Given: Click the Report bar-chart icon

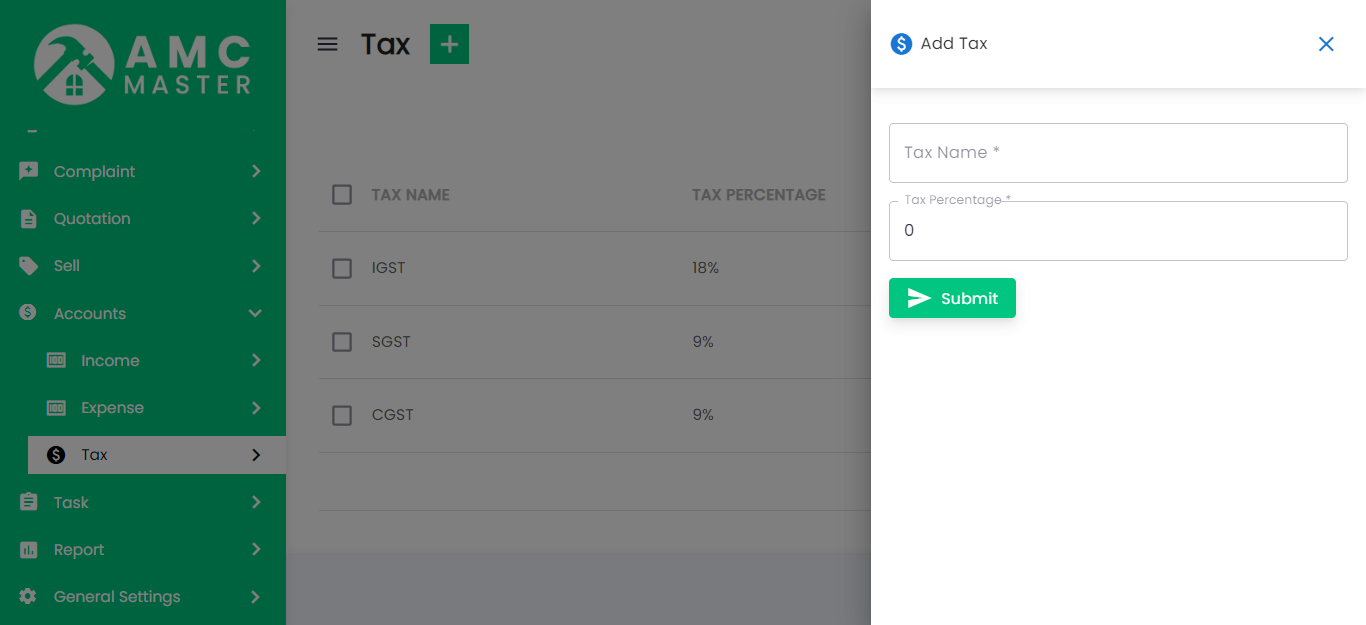Looking at the screenshot, I should pos(29,549).
